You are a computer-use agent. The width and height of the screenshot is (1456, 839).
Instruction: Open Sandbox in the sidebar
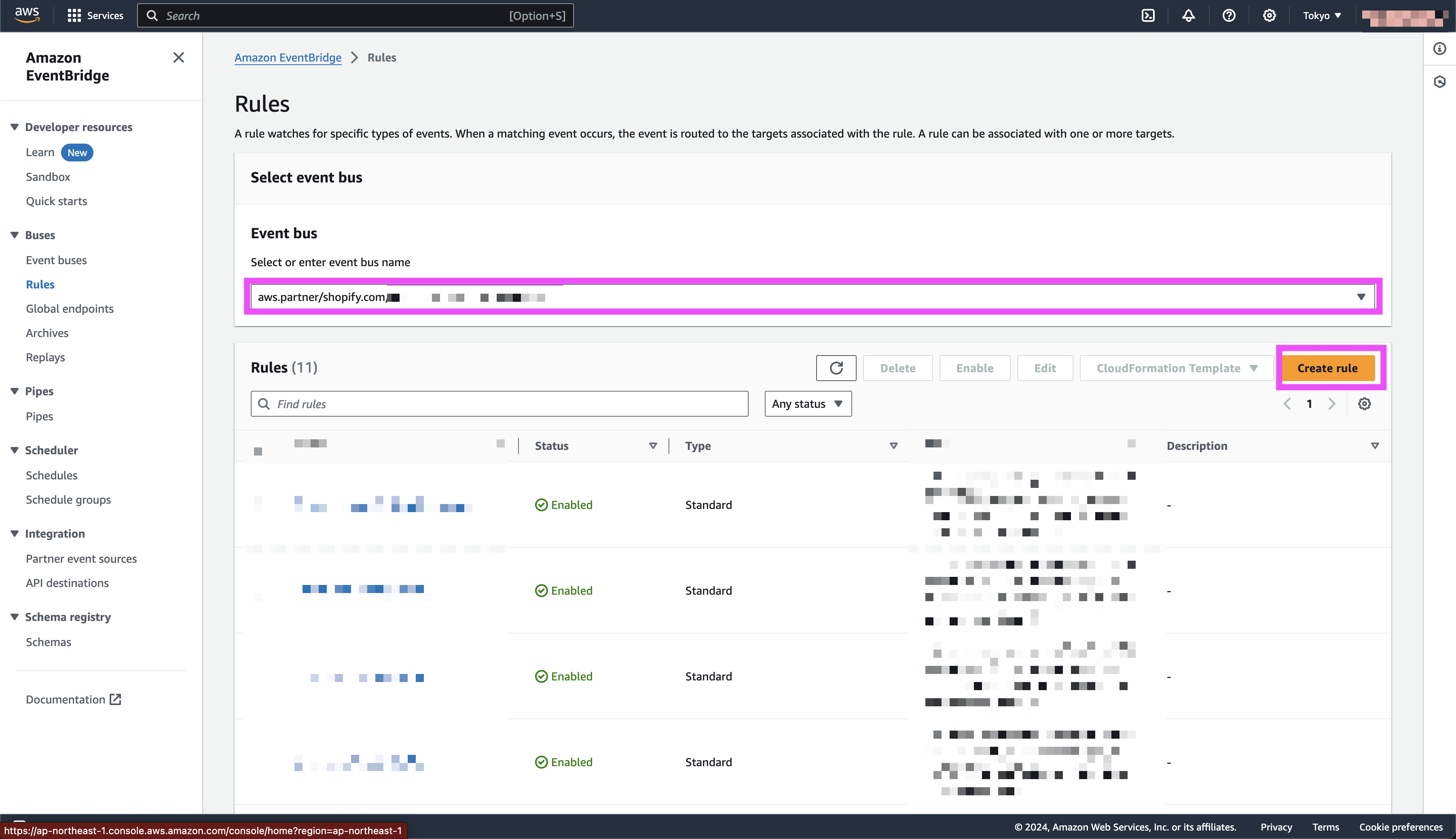pyautogui.click(x=48, y=177)
